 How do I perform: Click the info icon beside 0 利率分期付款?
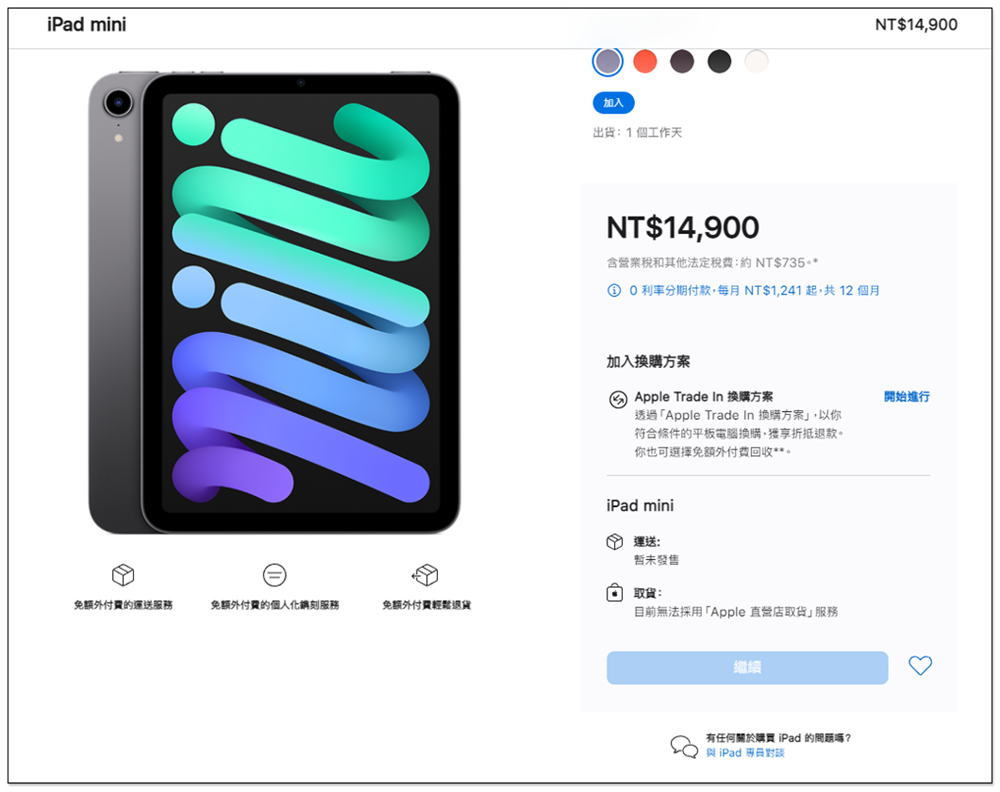pos(614,291)
